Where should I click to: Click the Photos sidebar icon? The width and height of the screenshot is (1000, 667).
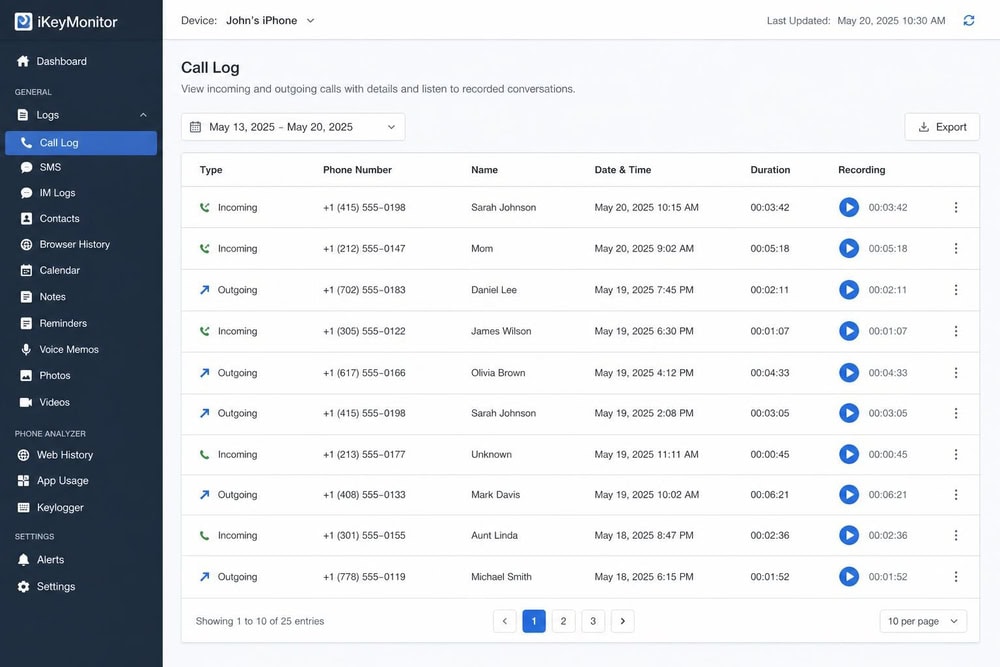coord(26,376)
